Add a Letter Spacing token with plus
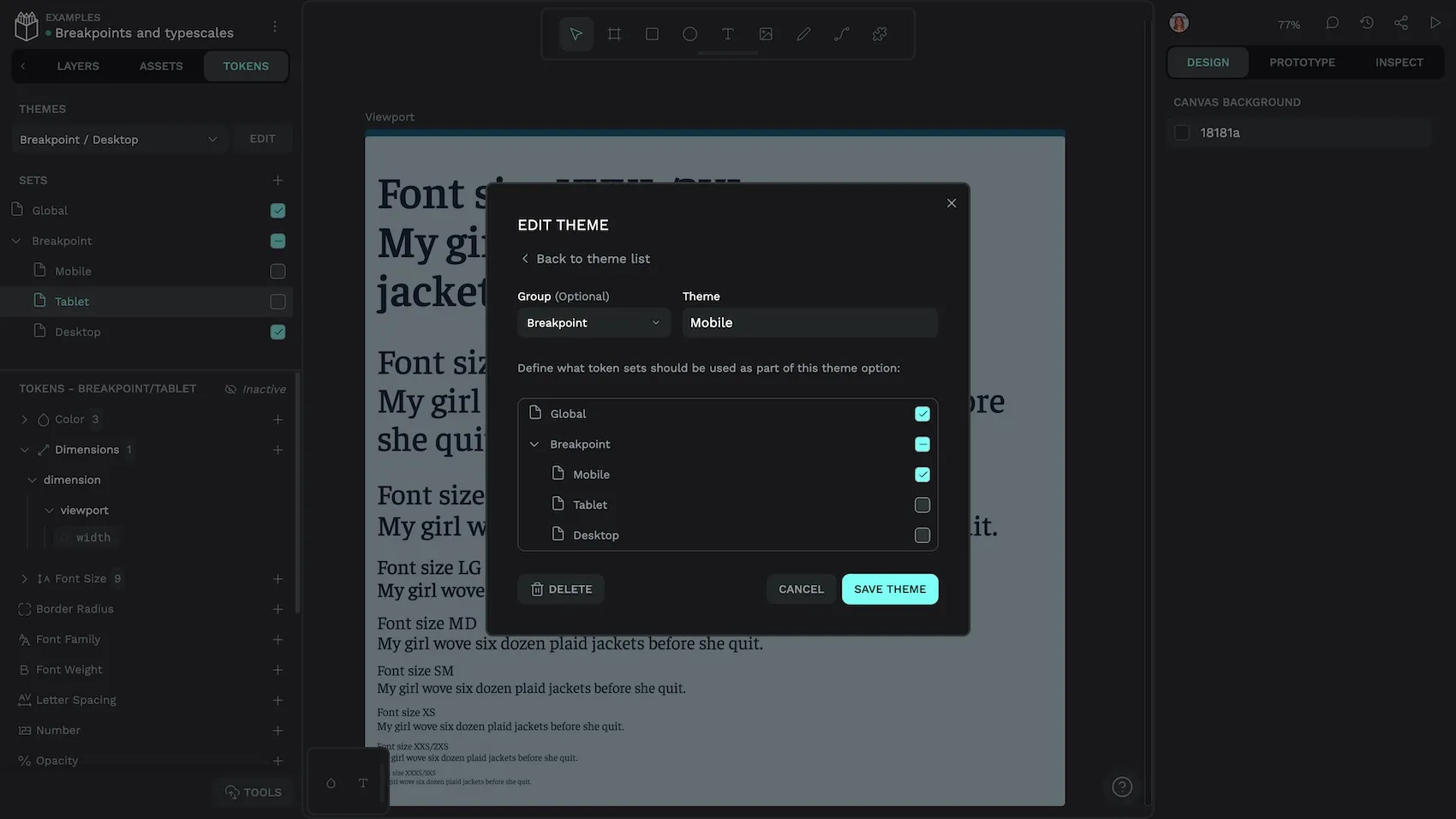 coord(277,701)
